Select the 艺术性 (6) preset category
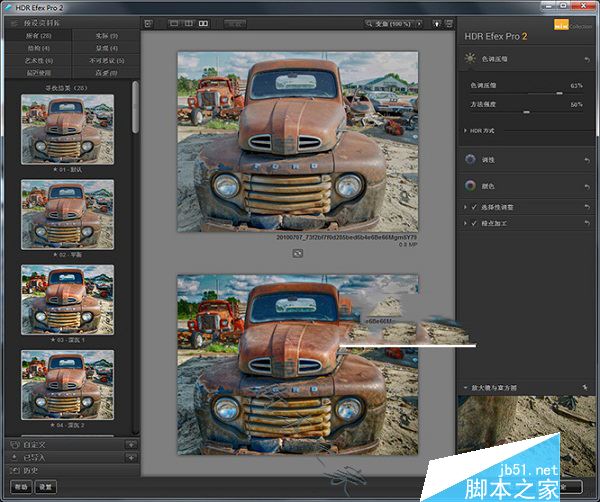Viewport: 600px width, 502px height. click(x=38, y=60)
